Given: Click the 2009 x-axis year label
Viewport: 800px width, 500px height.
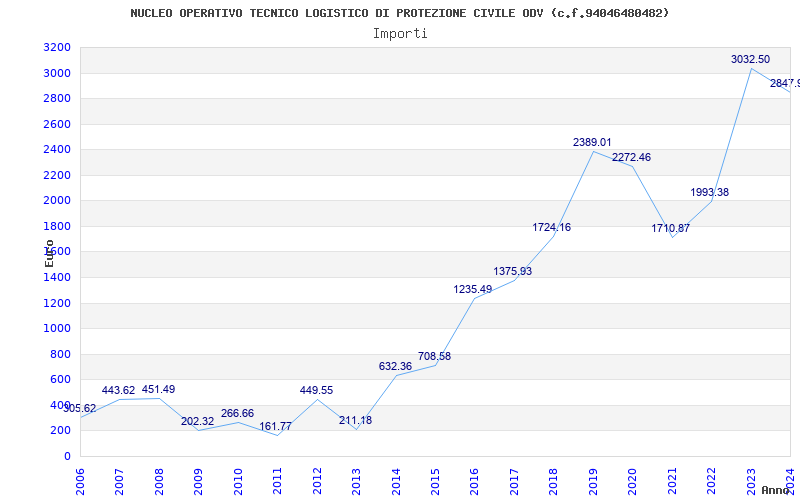Looking at the screenshot, I should click(198, 482).
